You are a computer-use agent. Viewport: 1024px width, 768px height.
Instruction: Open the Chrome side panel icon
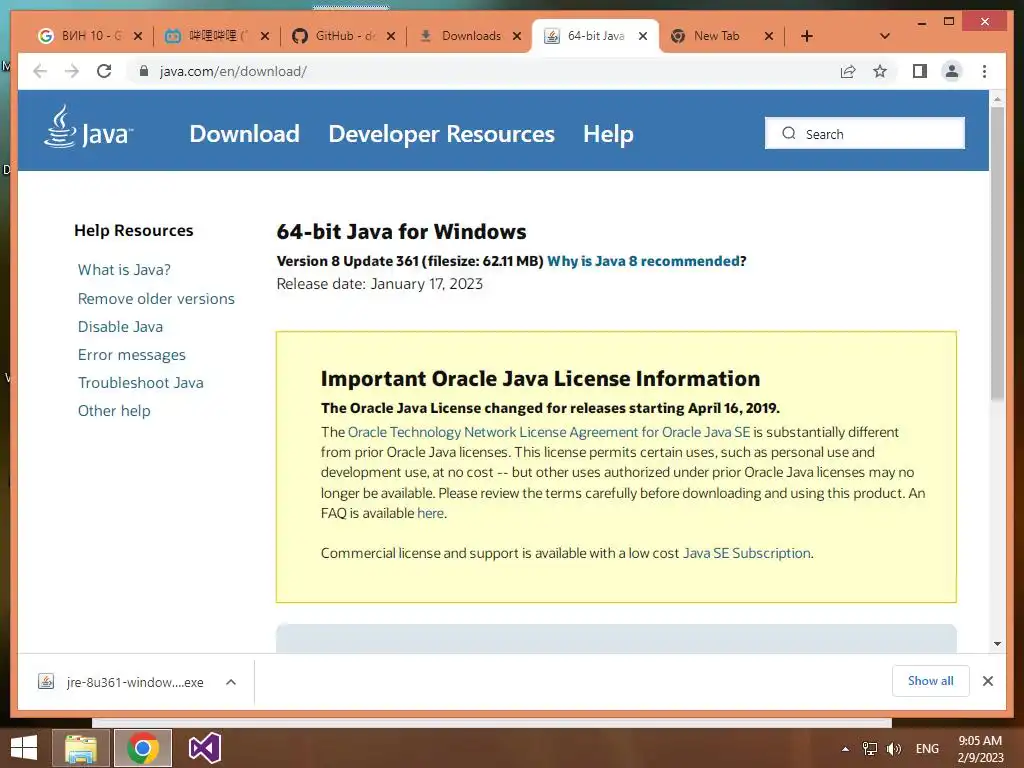920,71
